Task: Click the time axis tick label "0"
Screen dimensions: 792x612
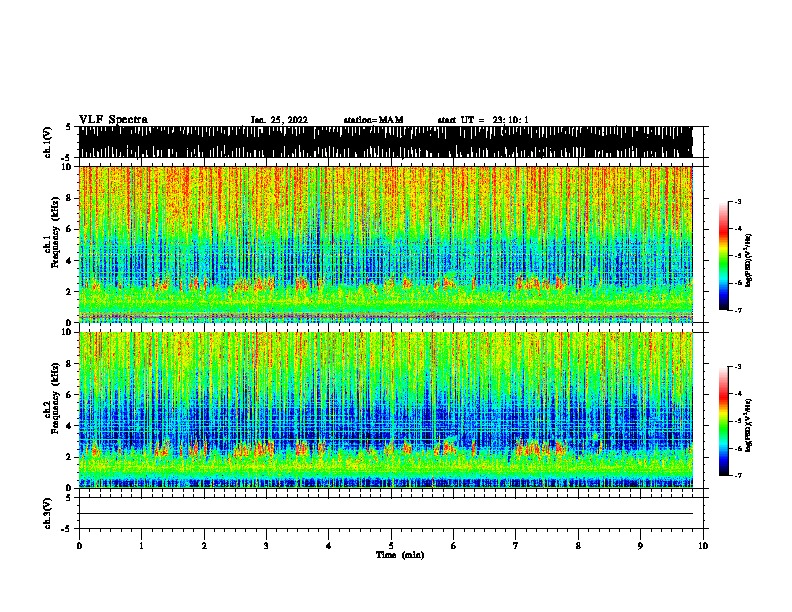Action: pyautogui.click(x=79, y=546)
